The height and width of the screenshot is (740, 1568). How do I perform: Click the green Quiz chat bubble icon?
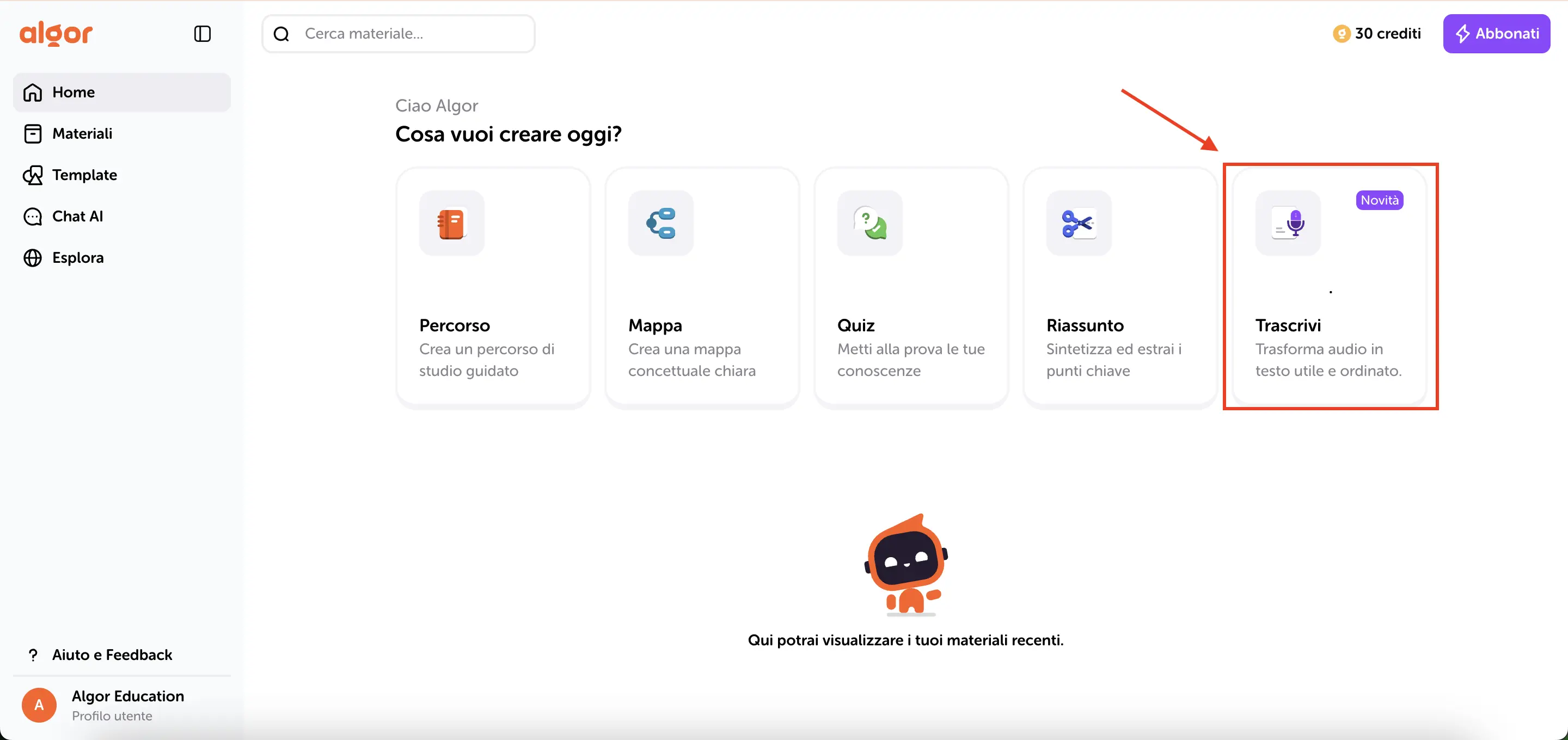tap(870, 223)
